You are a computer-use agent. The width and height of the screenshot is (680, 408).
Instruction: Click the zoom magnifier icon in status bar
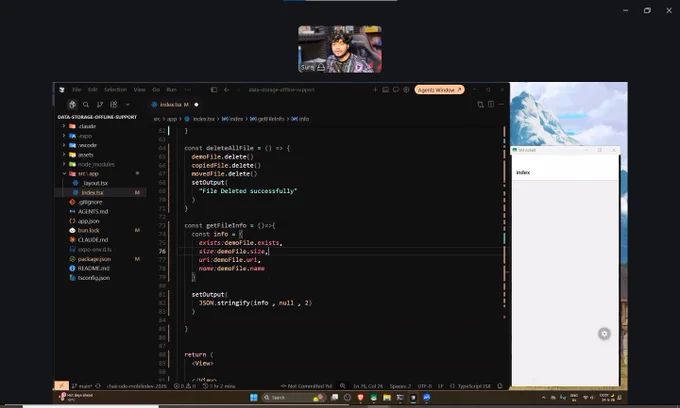point(343,386)
